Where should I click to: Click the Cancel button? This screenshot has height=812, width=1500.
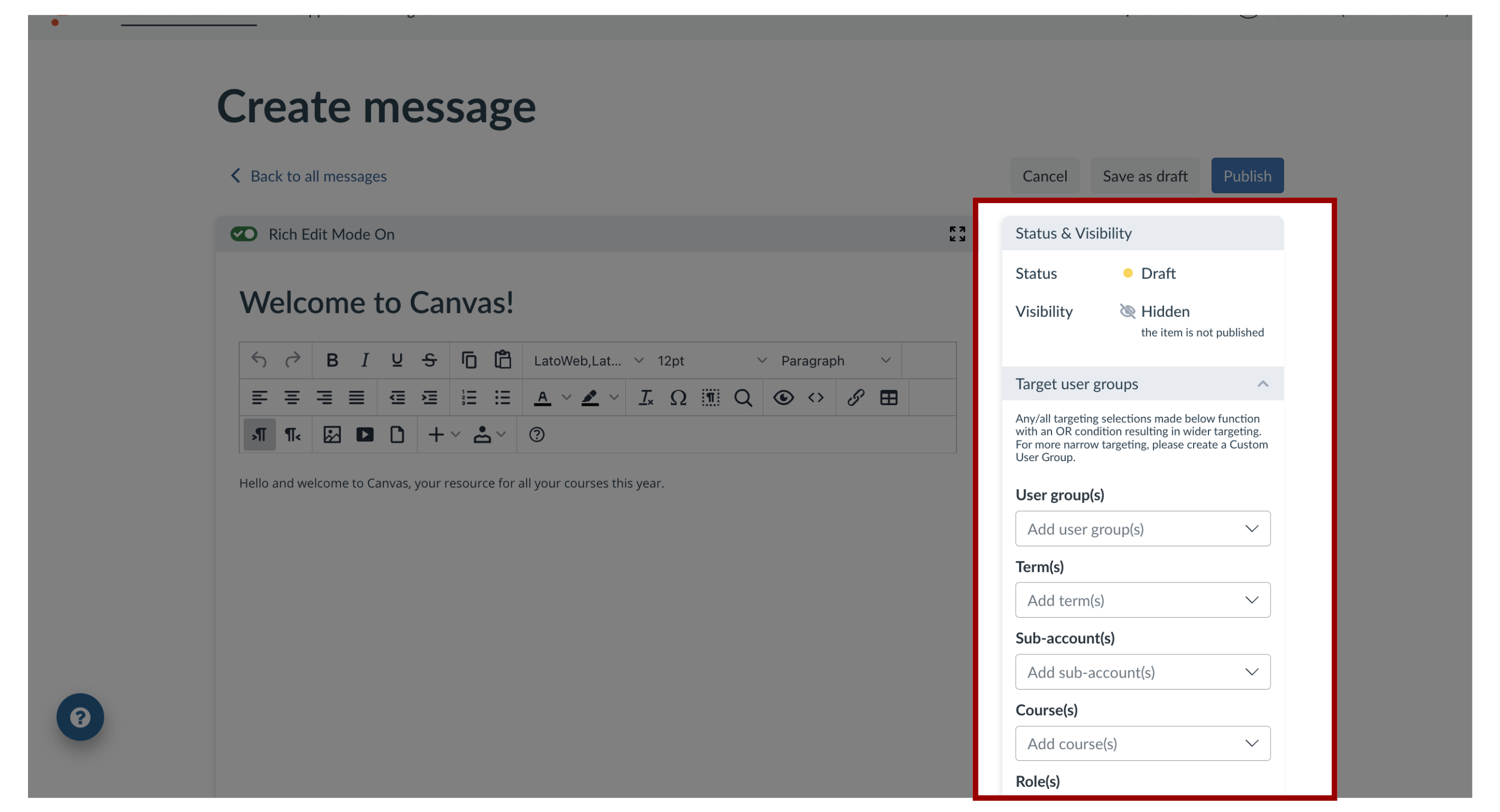coord(1045,176)
